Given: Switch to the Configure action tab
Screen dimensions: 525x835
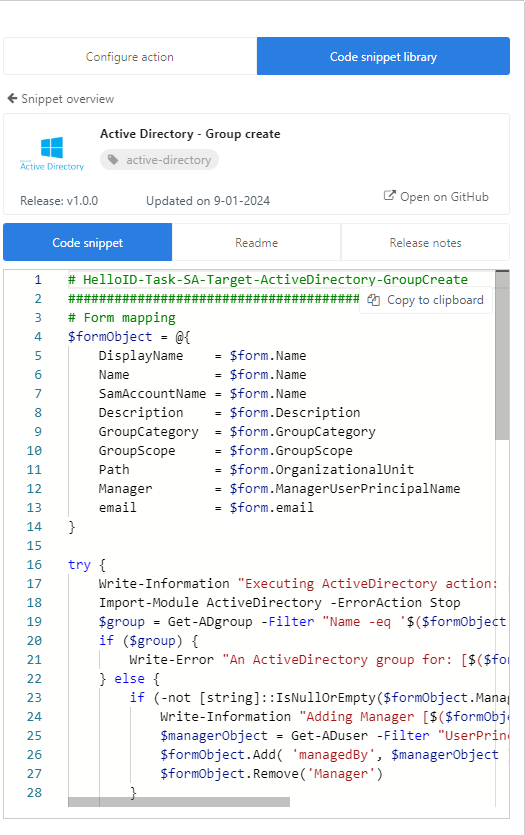Looking at the screenshot, I should (130, 56).
